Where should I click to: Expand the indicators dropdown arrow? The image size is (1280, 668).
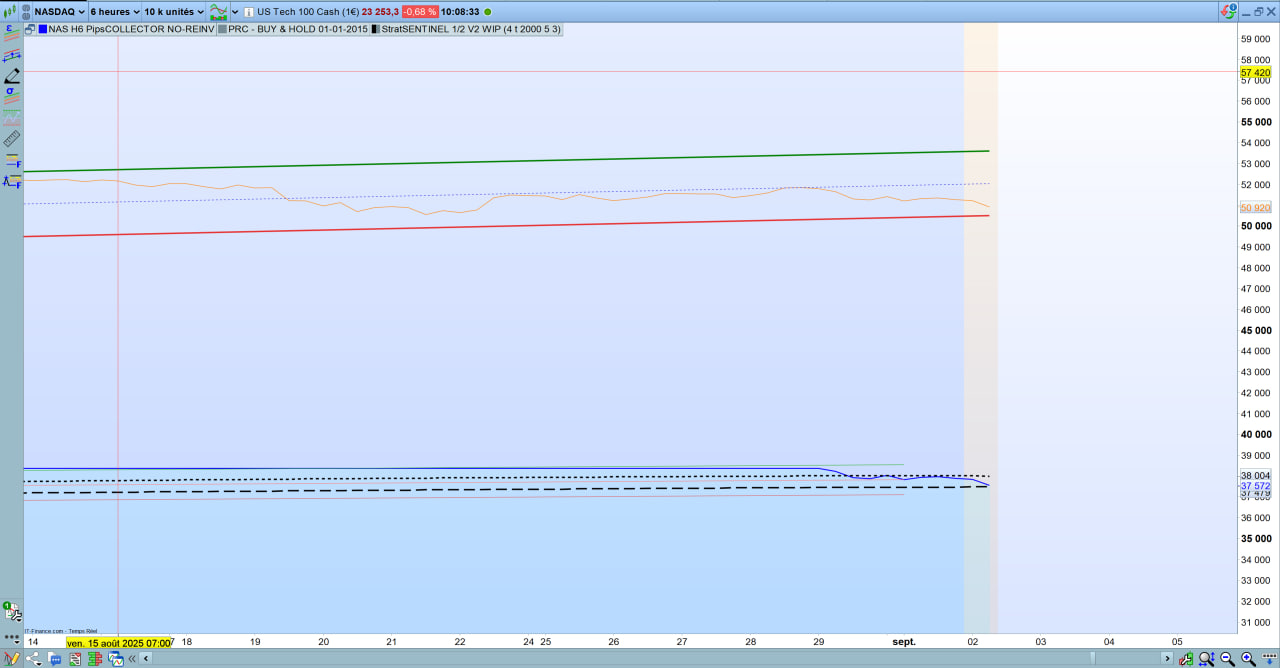(x=235, y=12)
